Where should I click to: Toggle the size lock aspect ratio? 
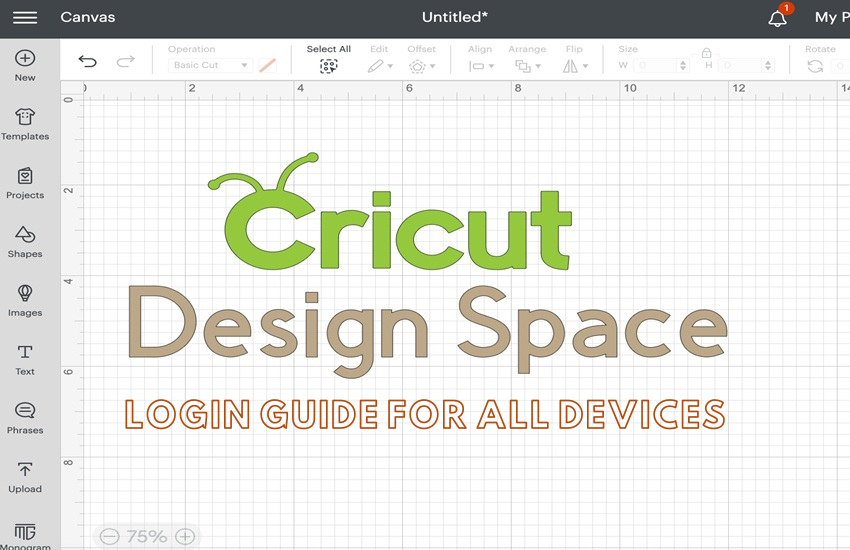click(706, 53)
